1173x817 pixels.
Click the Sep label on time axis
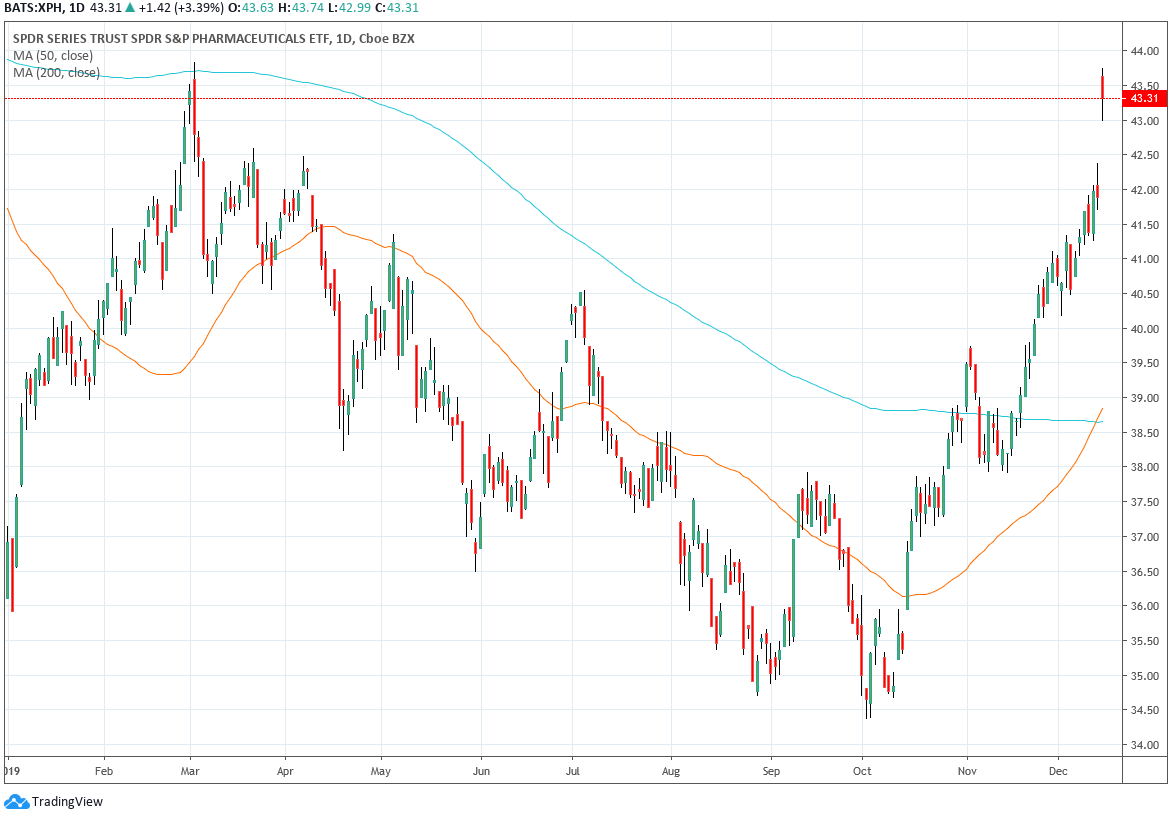click(x=771, y=771)
